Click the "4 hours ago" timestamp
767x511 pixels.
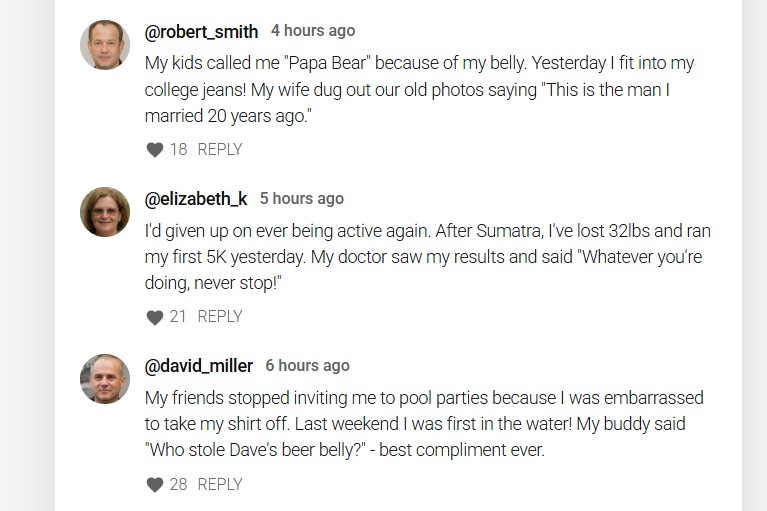coord(312,31)
